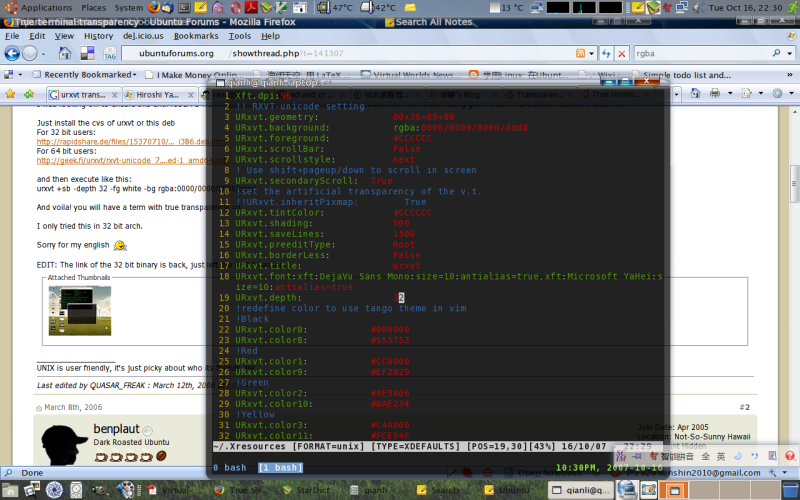Open the address bar history dropdown

pyautogui.click(x=591, y=53)
